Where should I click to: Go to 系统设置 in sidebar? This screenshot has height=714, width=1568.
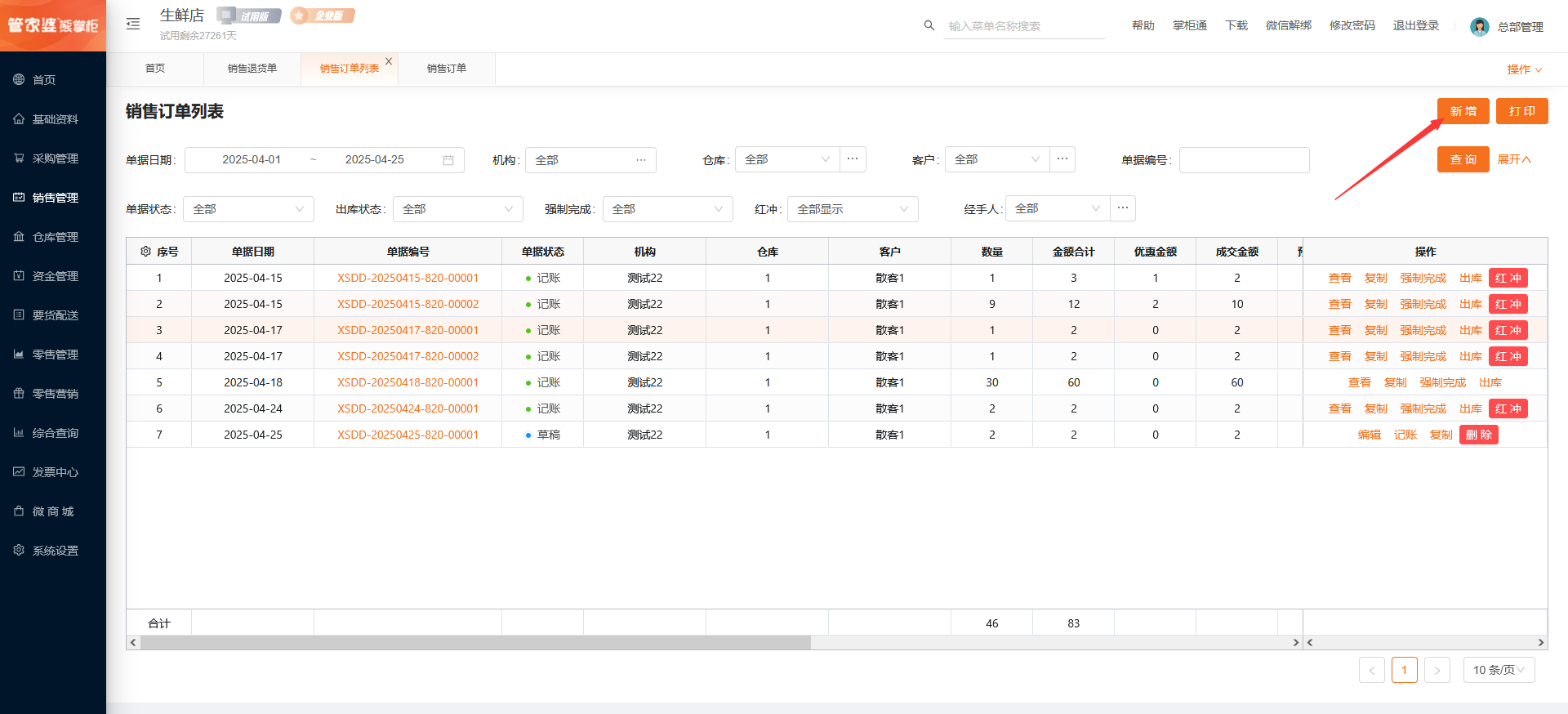click(x=55, y=551)
